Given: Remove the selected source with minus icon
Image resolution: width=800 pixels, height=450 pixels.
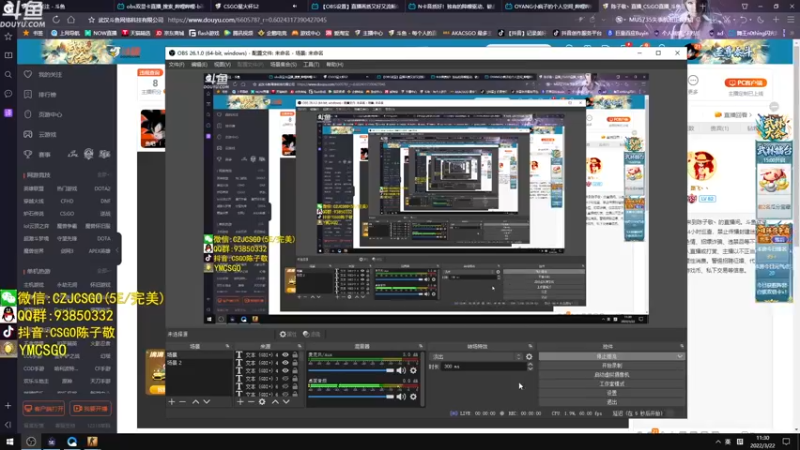Looking at the screenshot, I should pos(251,402).
